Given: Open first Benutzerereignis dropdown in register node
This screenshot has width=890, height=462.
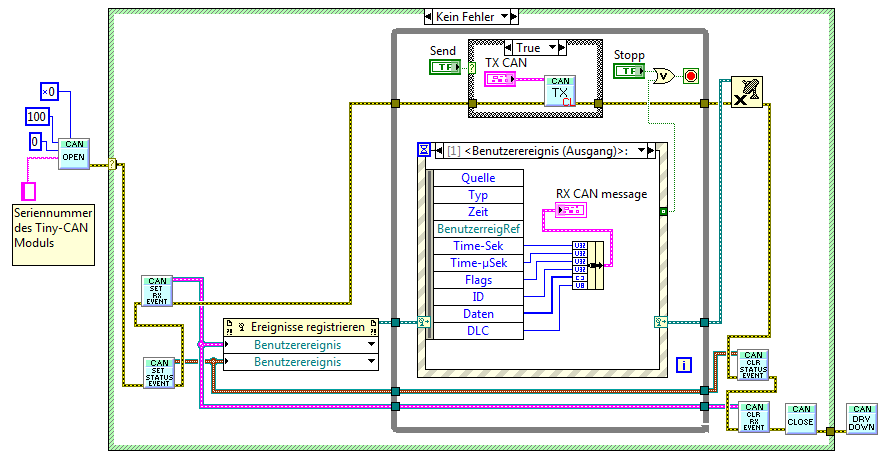Looking at the screenshot, I should 371,345.
